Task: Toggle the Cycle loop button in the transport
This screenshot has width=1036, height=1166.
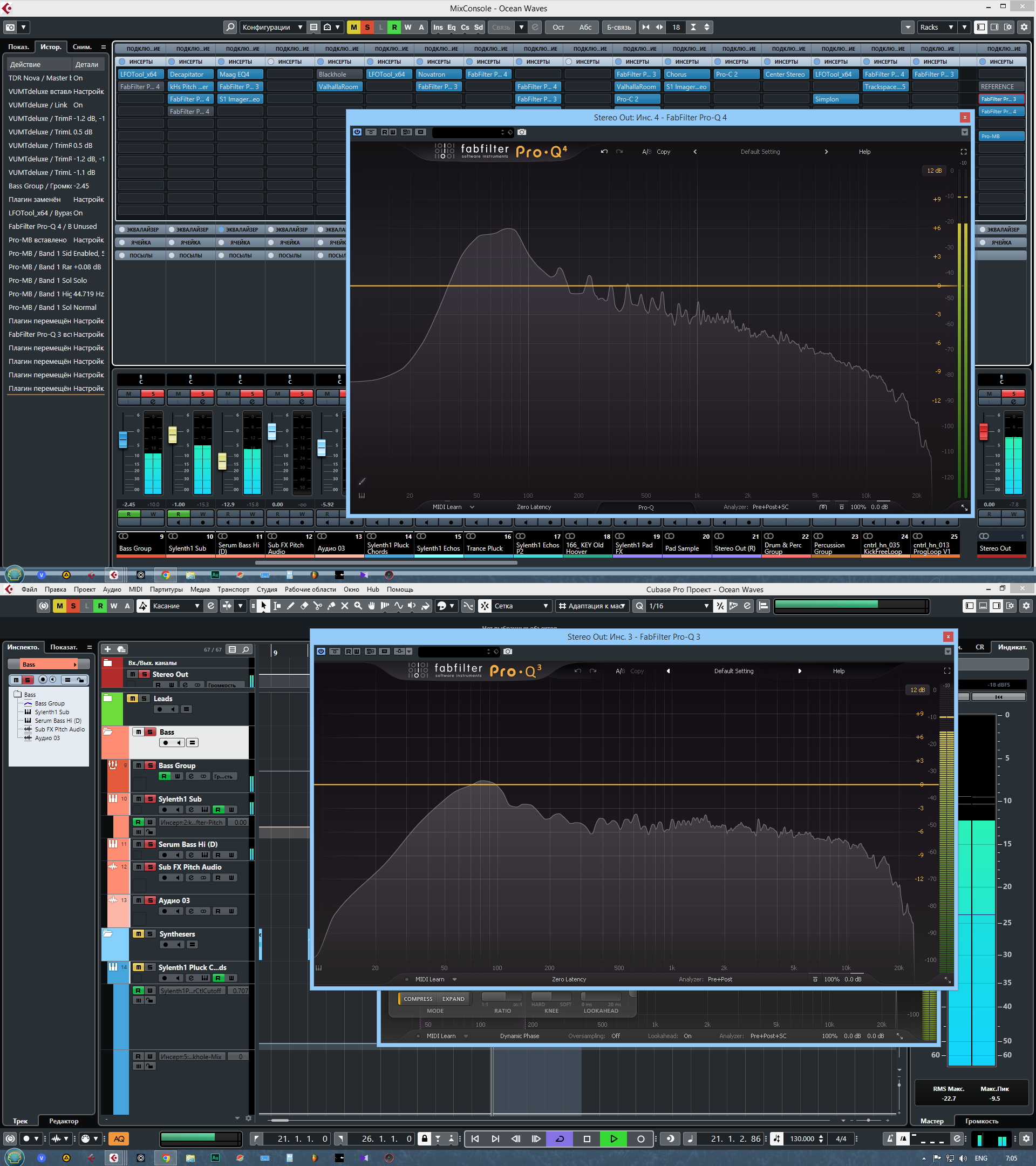Action: click(560, 1138)
